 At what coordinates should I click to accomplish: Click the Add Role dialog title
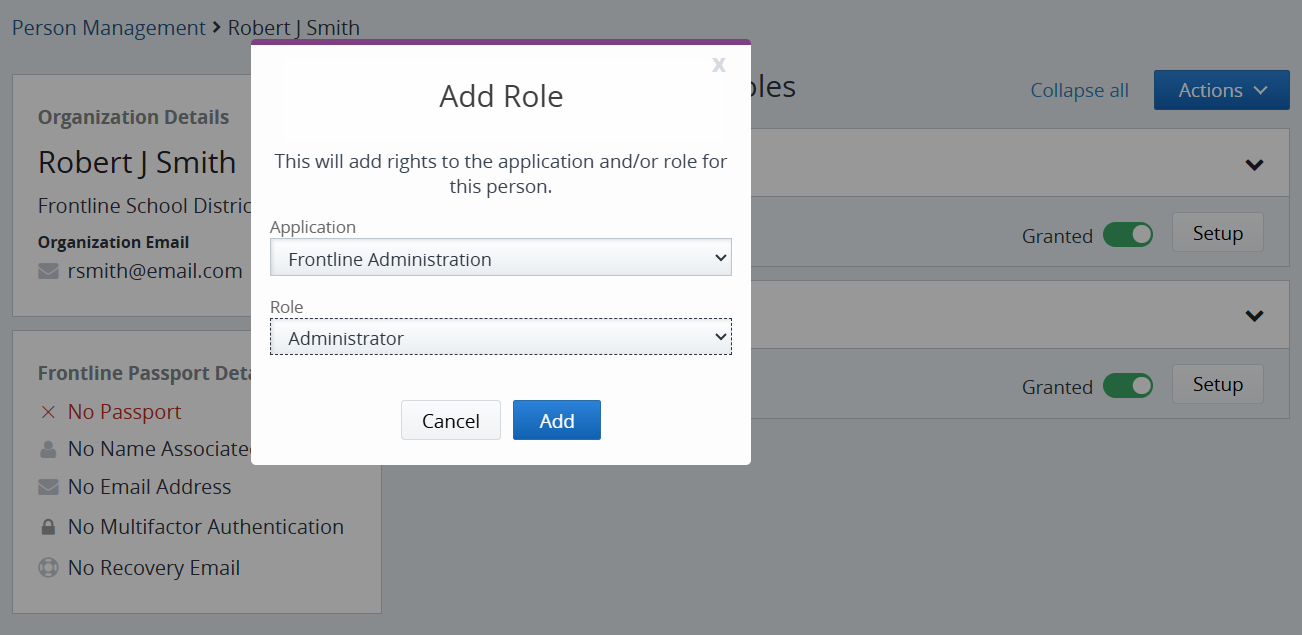[501, 96]
